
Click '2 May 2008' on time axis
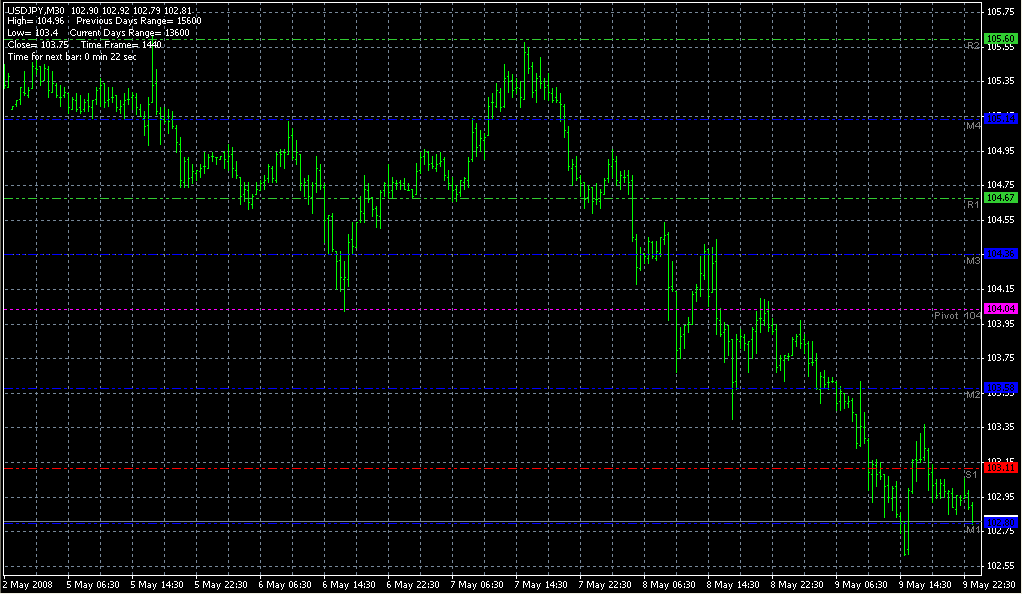28,585
